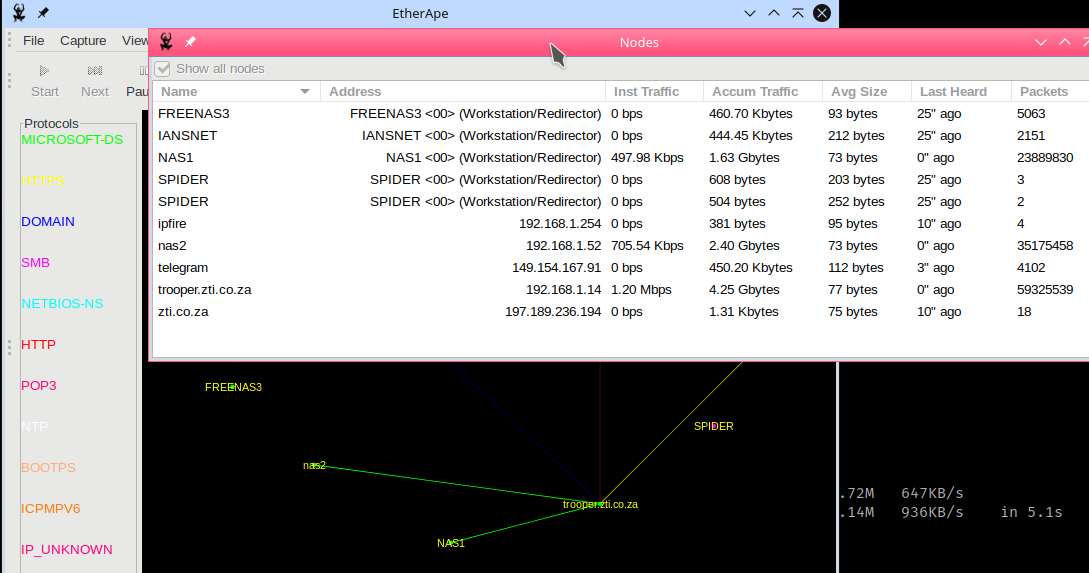Open the File menu
Image resolution: width=1089 pixels, height=573 pixels.
click(34, 41)
